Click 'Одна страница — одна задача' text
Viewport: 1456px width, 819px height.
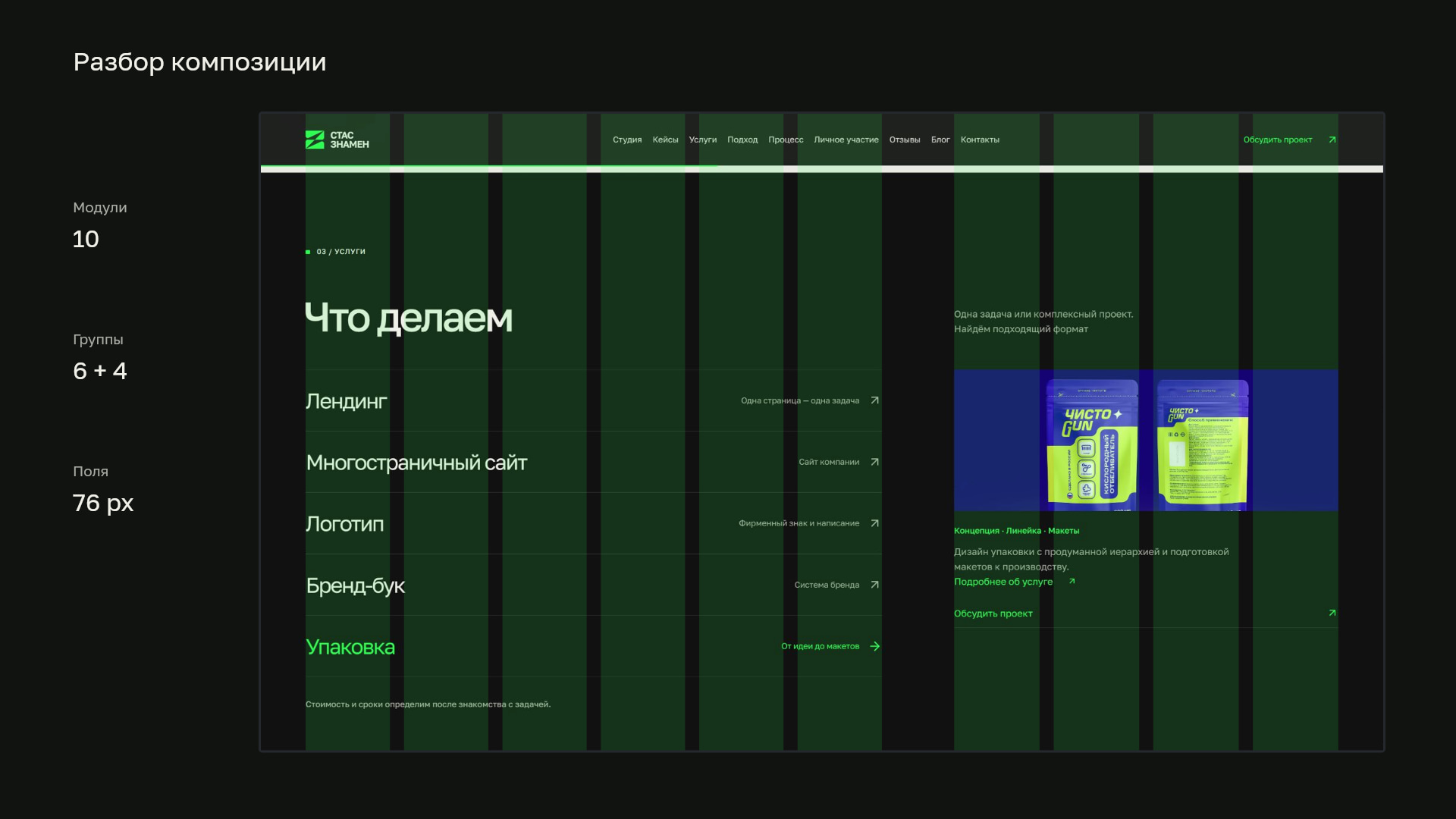tap(800, 400)
